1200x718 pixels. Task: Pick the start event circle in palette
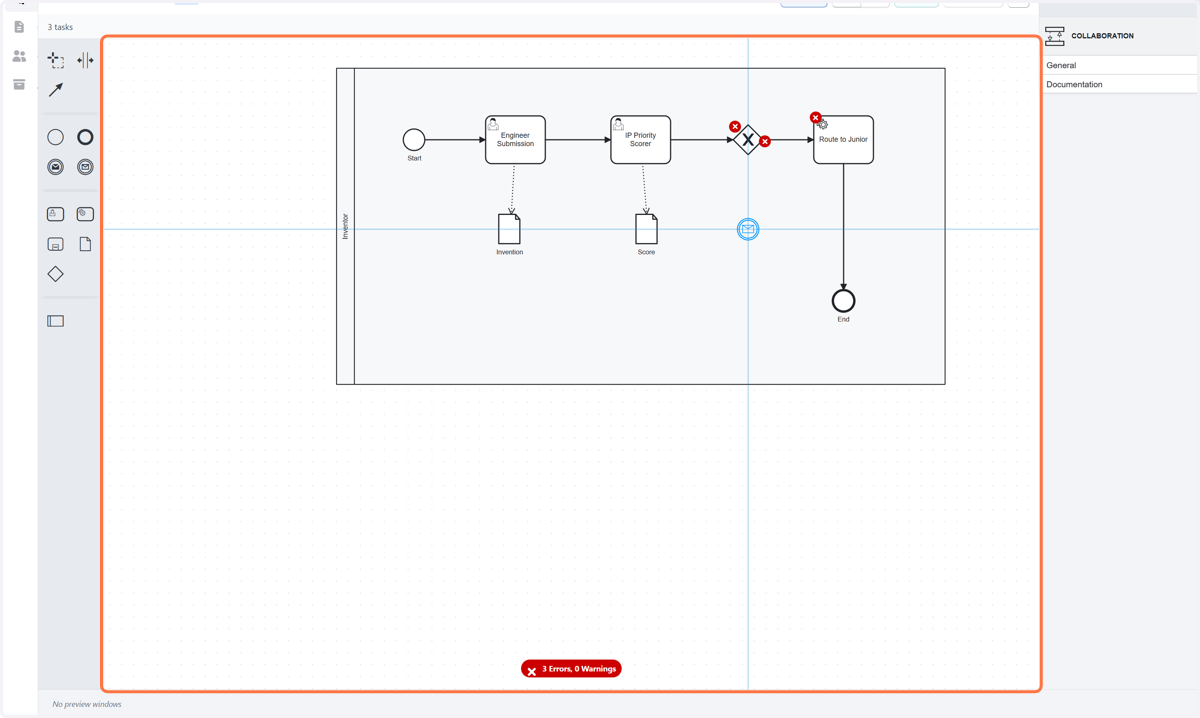pos(56,137)
